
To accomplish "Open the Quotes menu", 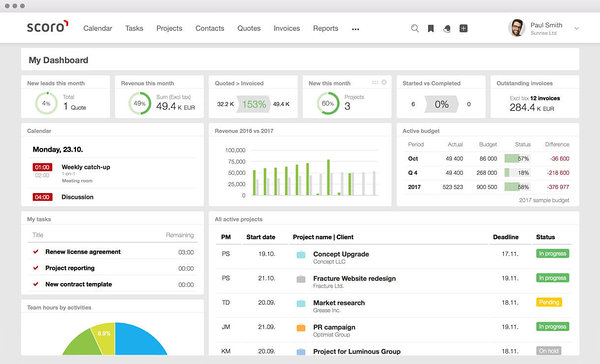I will 249,28.
